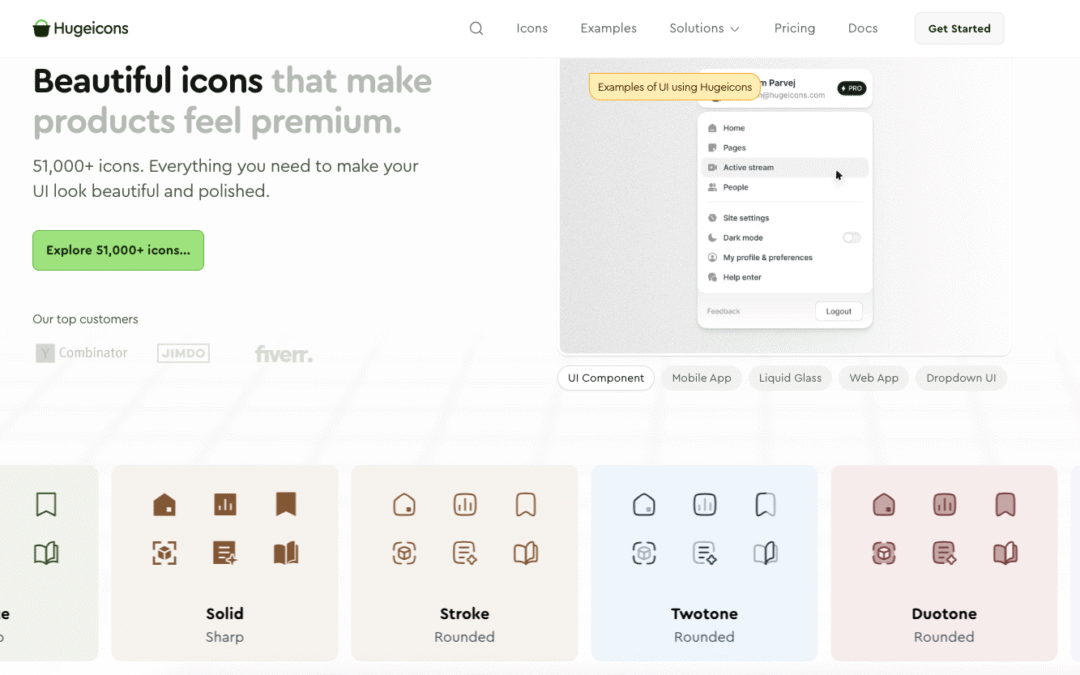Click Site settings in preview menu
Image resolution: width=1080 pixels, height=675 pixels.
[x=784, y=218]
